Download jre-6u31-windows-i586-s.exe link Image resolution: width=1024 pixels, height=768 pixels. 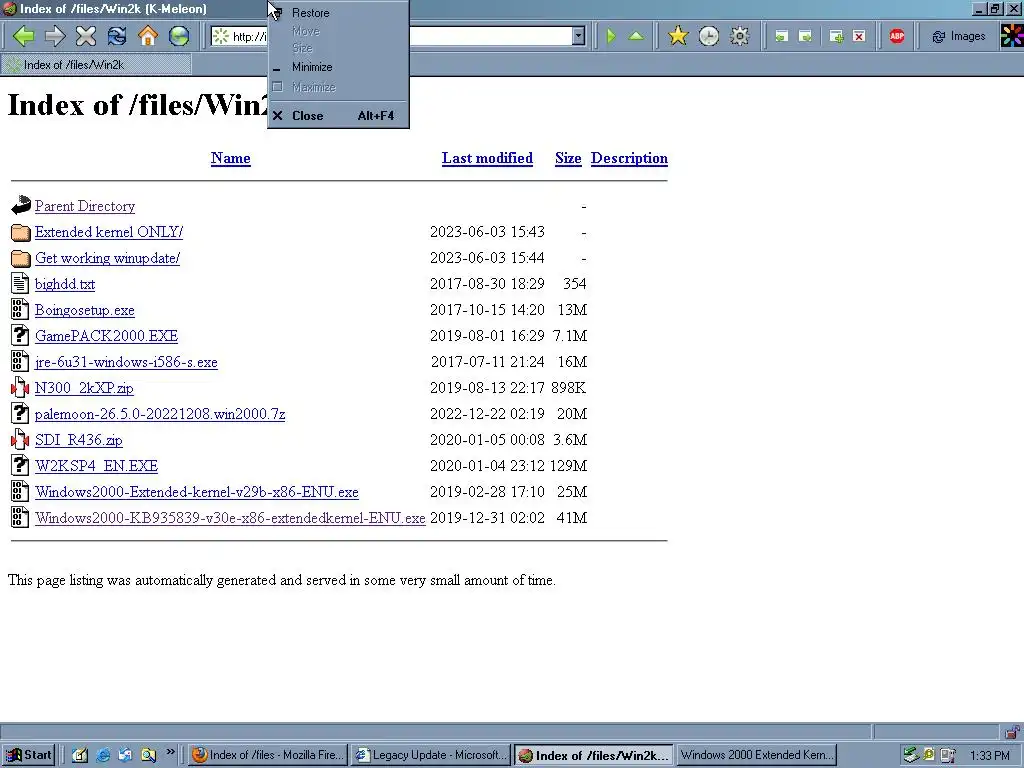pyautogui.click(x=126, y=362)
